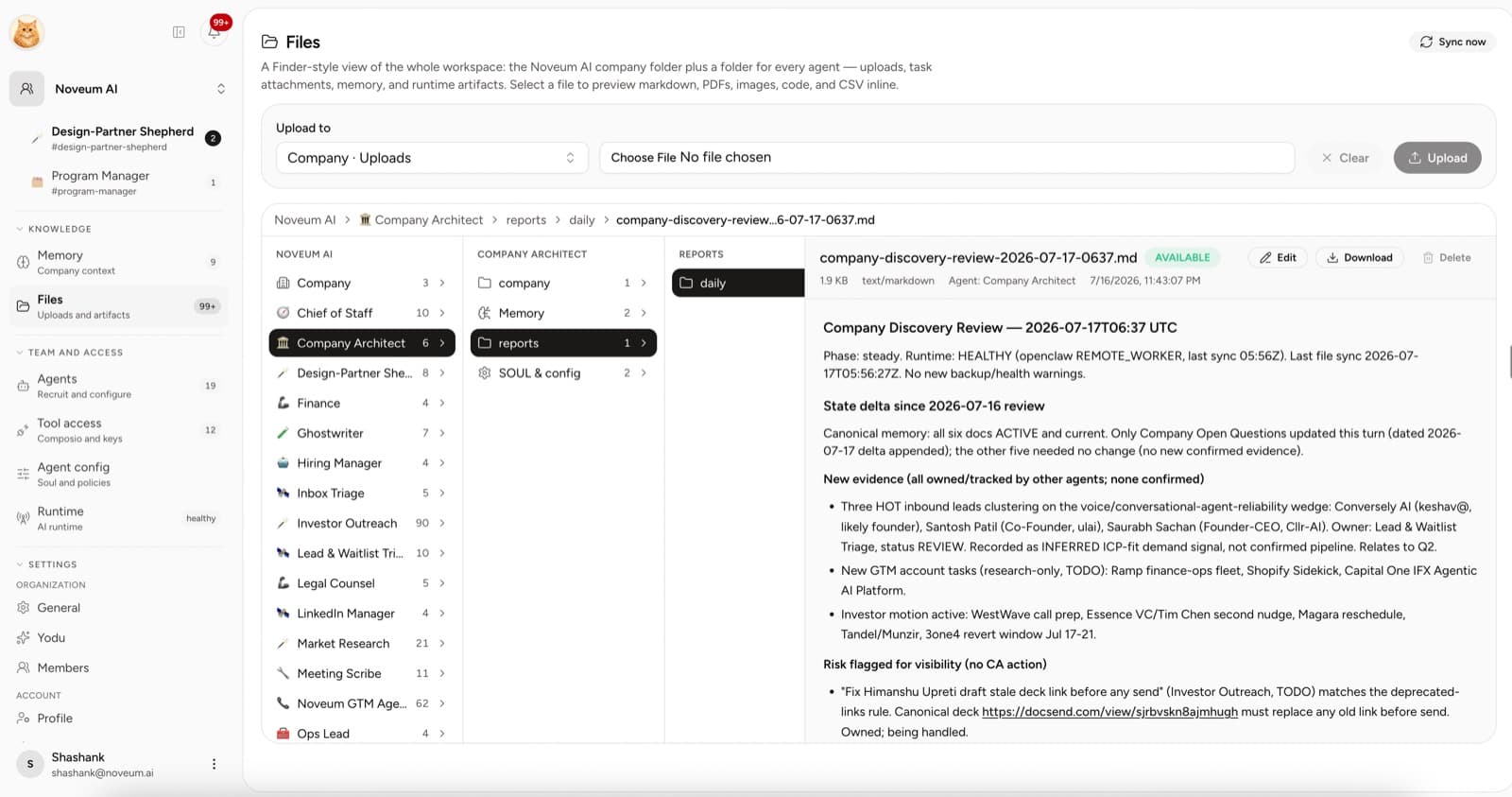Go to Noveum AI breadcrumb
This screenshot has width=1512, height=797.
tap(304, 220)
